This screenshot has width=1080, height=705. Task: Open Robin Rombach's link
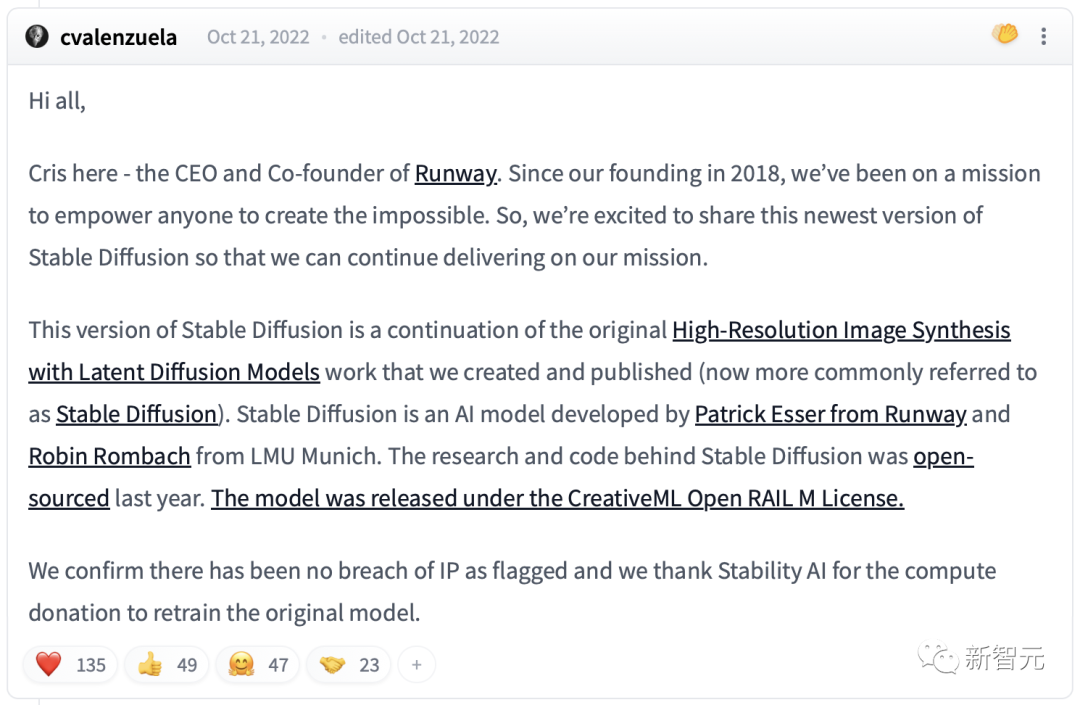coord(109,456)
